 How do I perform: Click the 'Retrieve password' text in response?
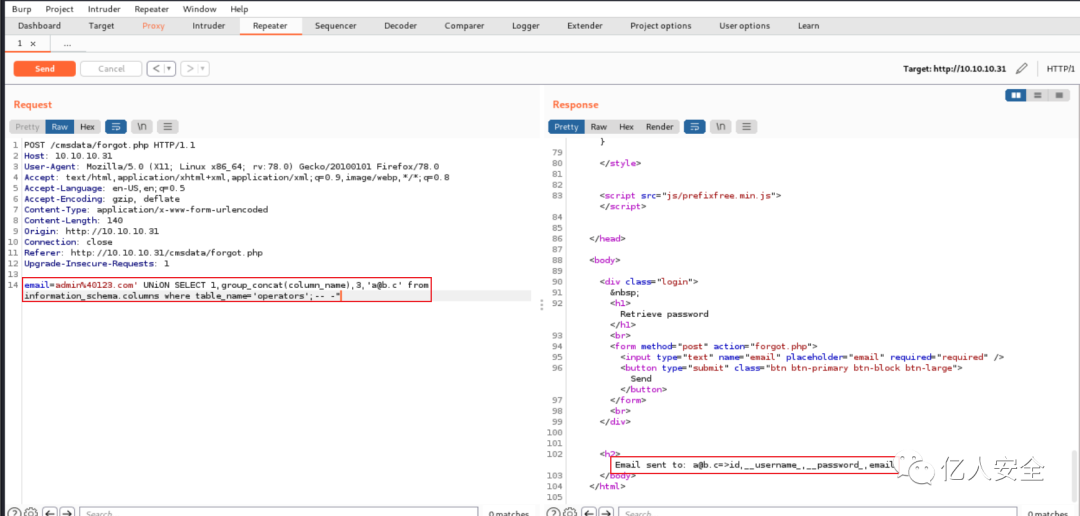click(x=664, y=313)
